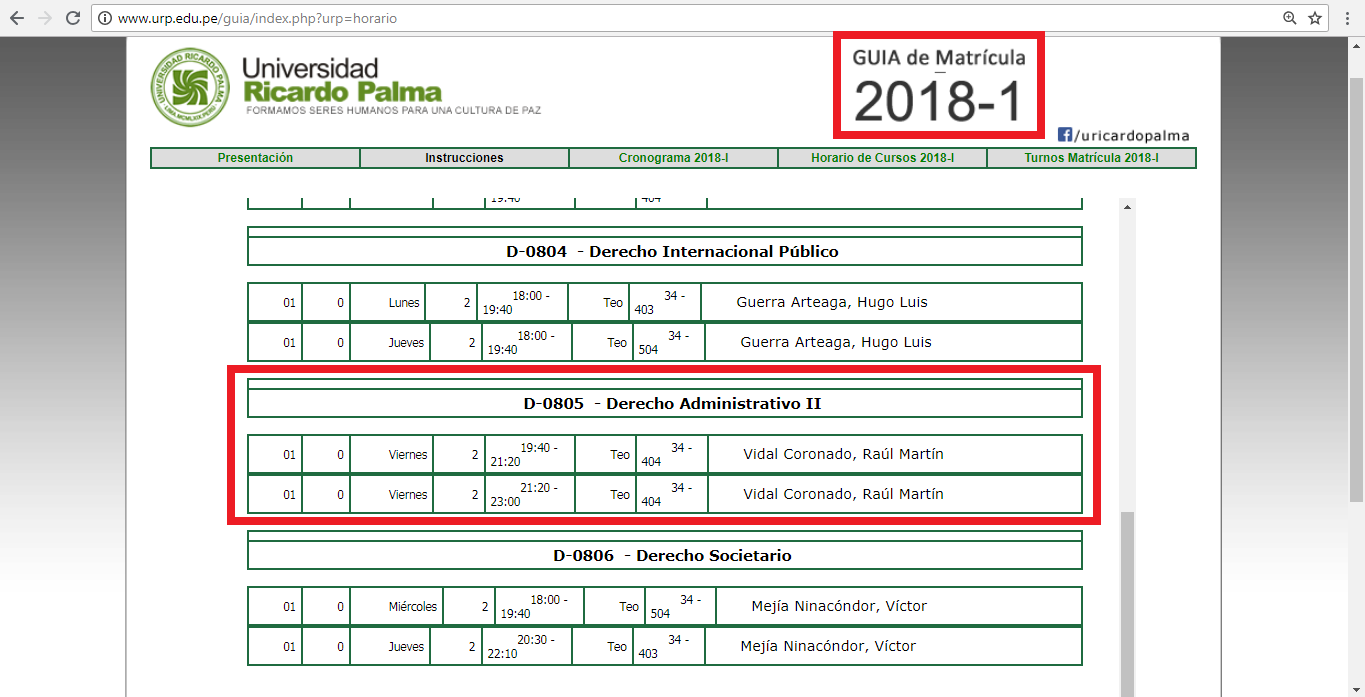Reload the page with refresh icon
1365x697 pixels.
tap(73, 18)
